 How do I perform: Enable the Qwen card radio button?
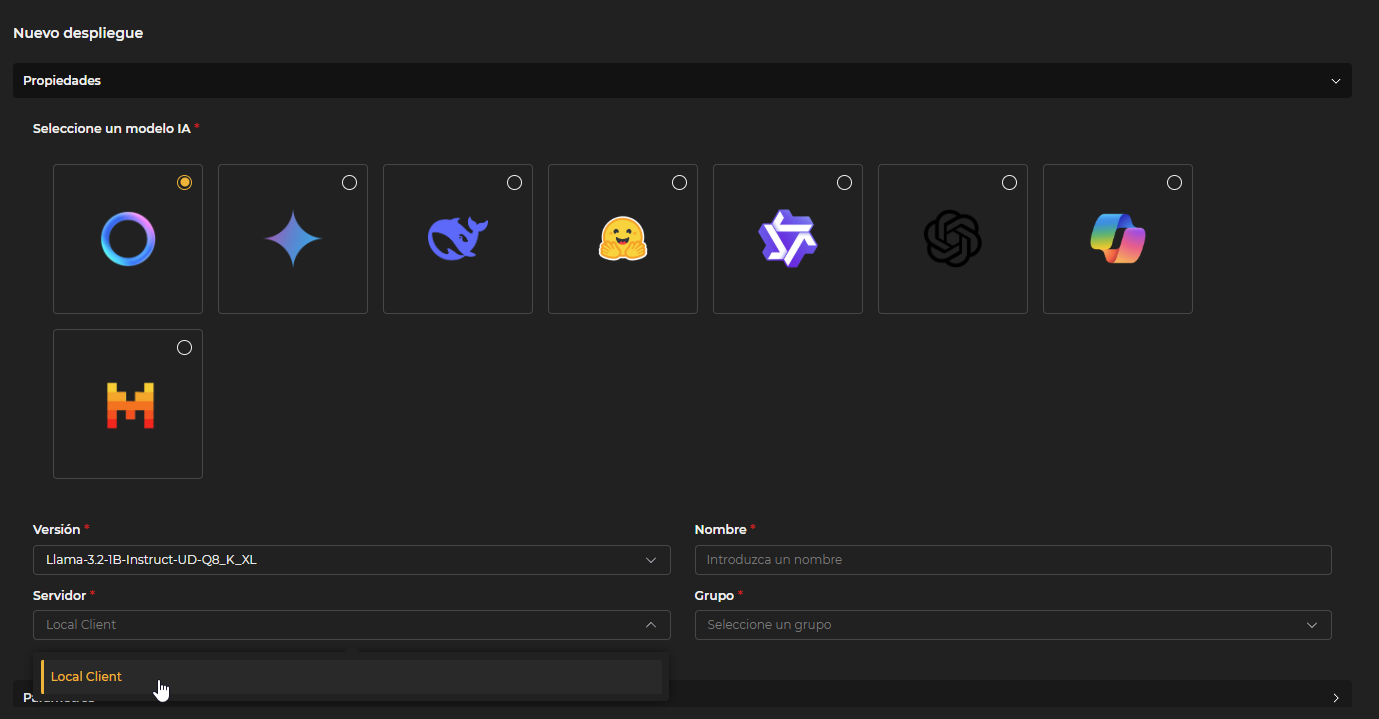pos(844,182)
